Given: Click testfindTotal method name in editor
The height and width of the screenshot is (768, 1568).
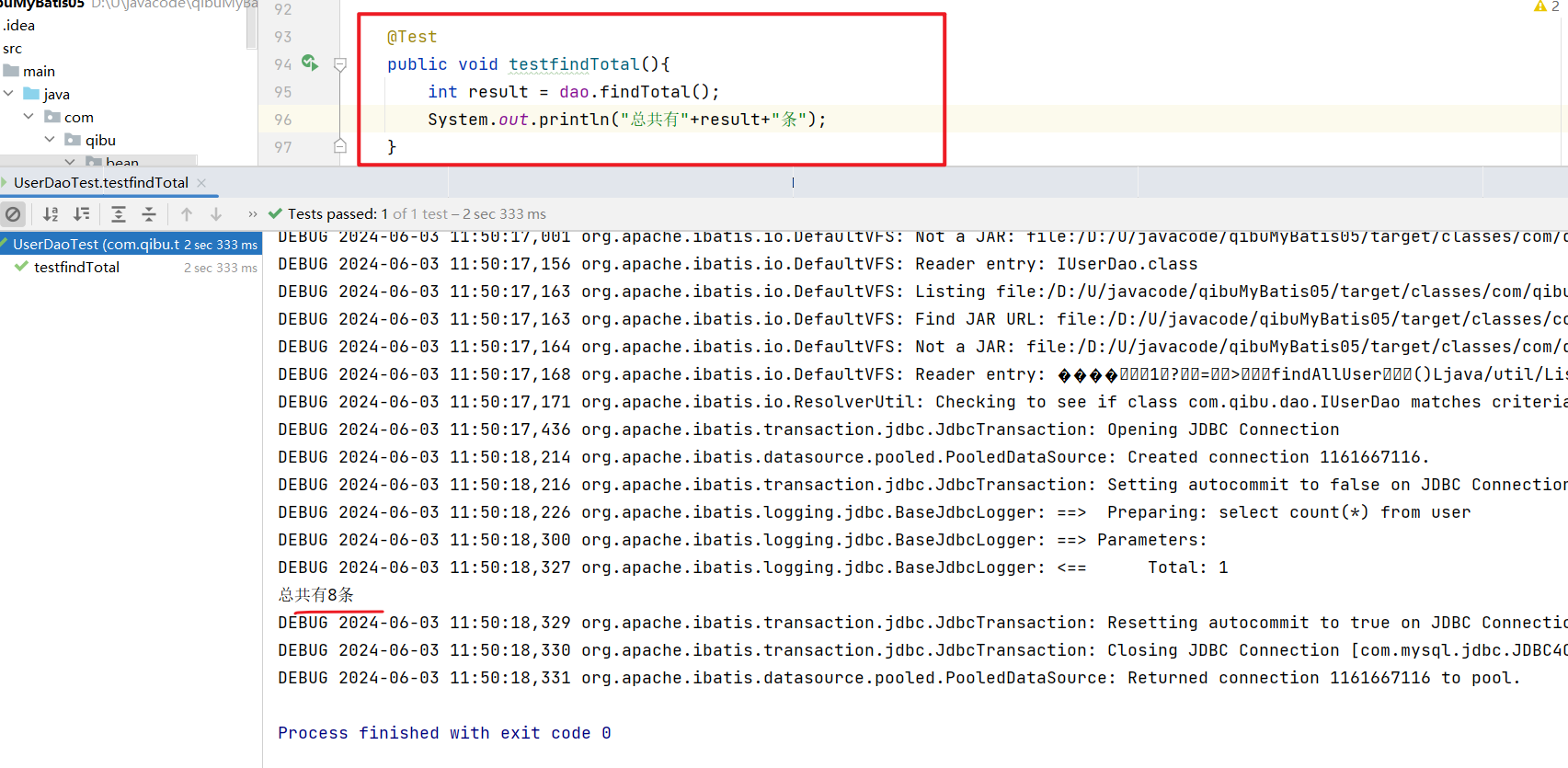Looking at the screenshot, I should (574, 64).
